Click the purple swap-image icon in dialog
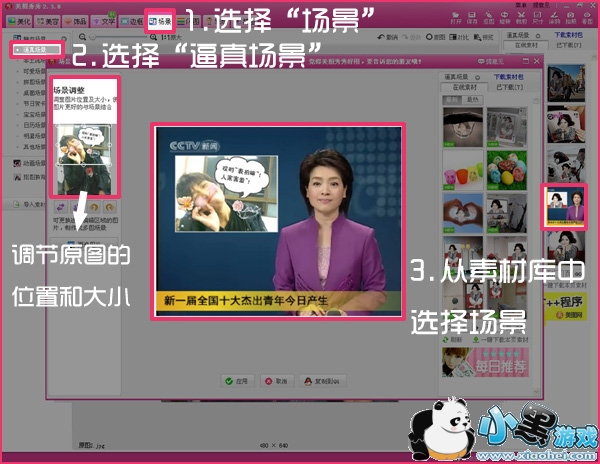The image size is (600, 464). [x=60, y=207]
